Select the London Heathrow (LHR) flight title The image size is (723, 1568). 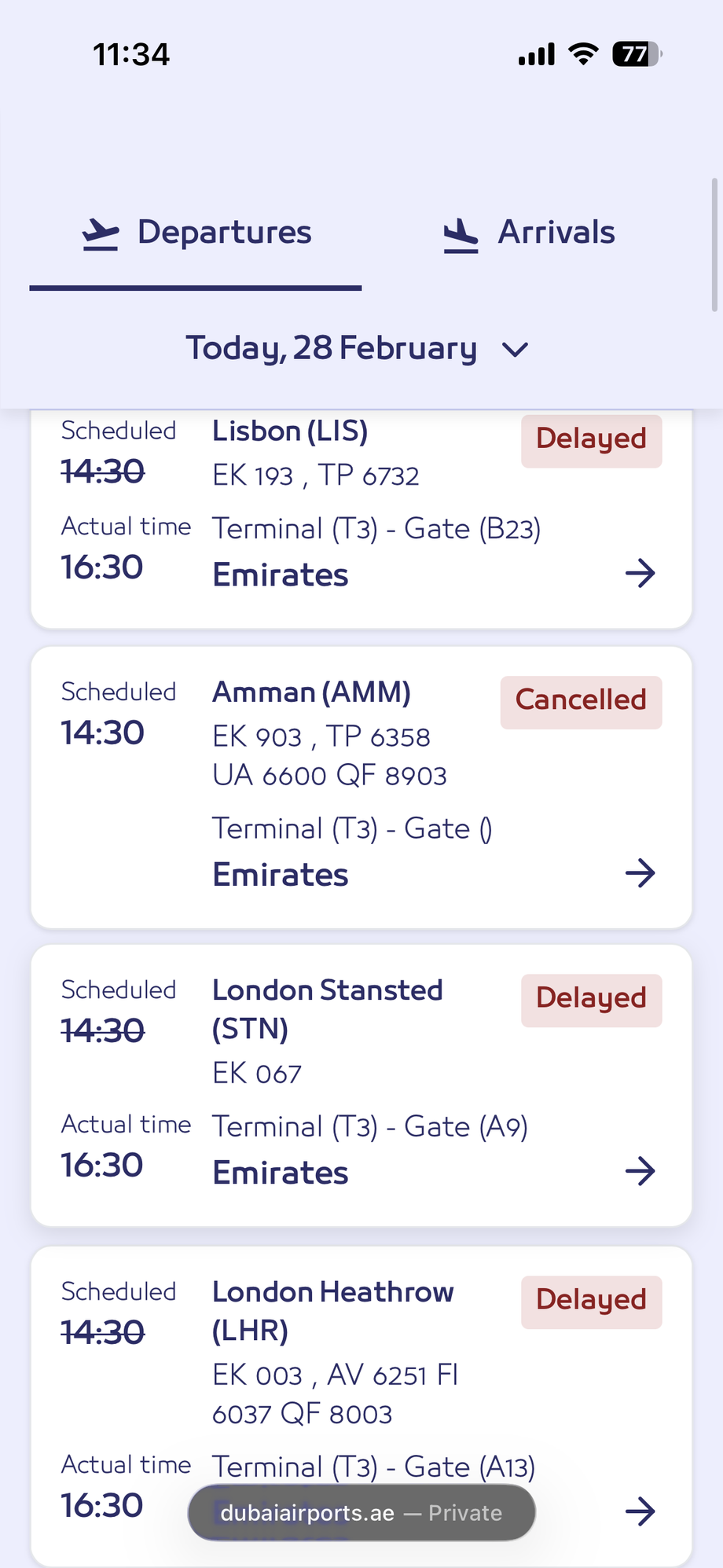tap(332, 1311)
